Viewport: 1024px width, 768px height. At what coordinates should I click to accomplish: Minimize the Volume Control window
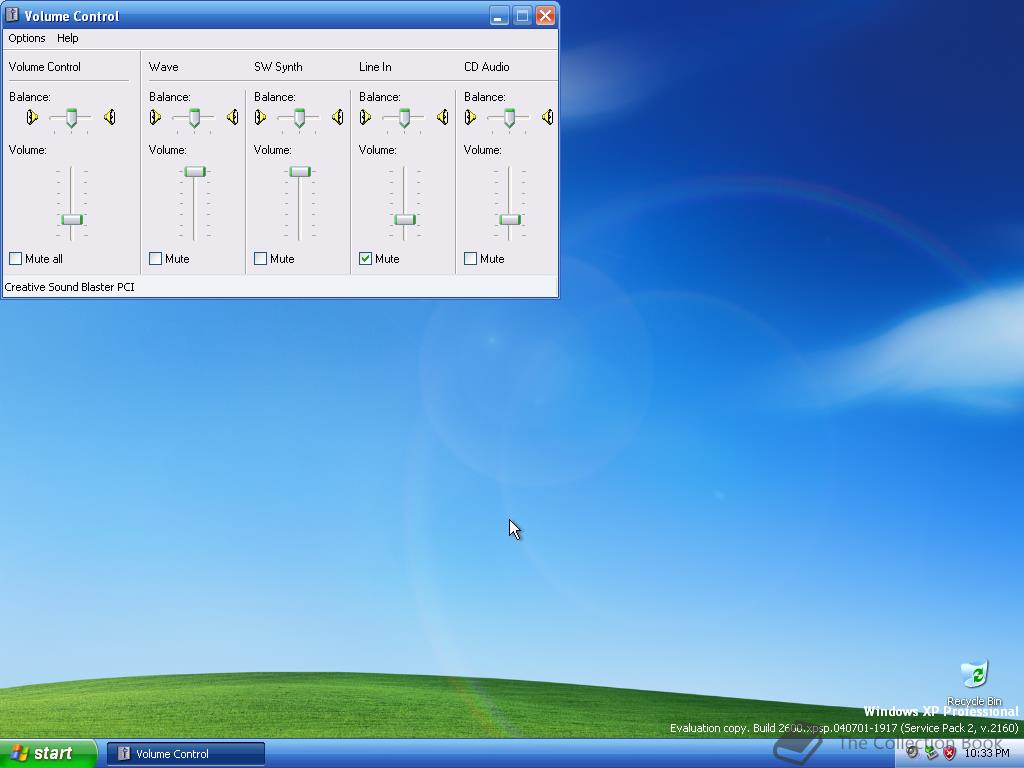coord(499,16)
